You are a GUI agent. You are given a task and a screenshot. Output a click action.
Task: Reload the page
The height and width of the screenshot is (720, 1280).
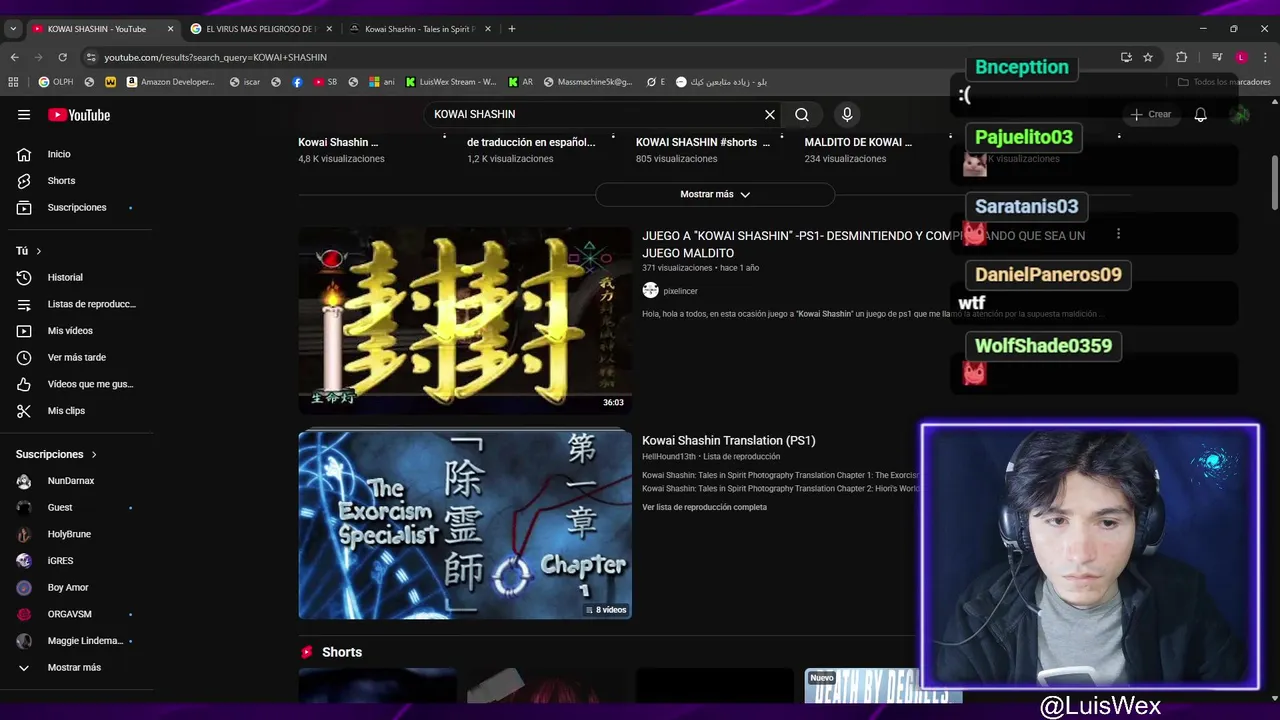click(62, 57)
